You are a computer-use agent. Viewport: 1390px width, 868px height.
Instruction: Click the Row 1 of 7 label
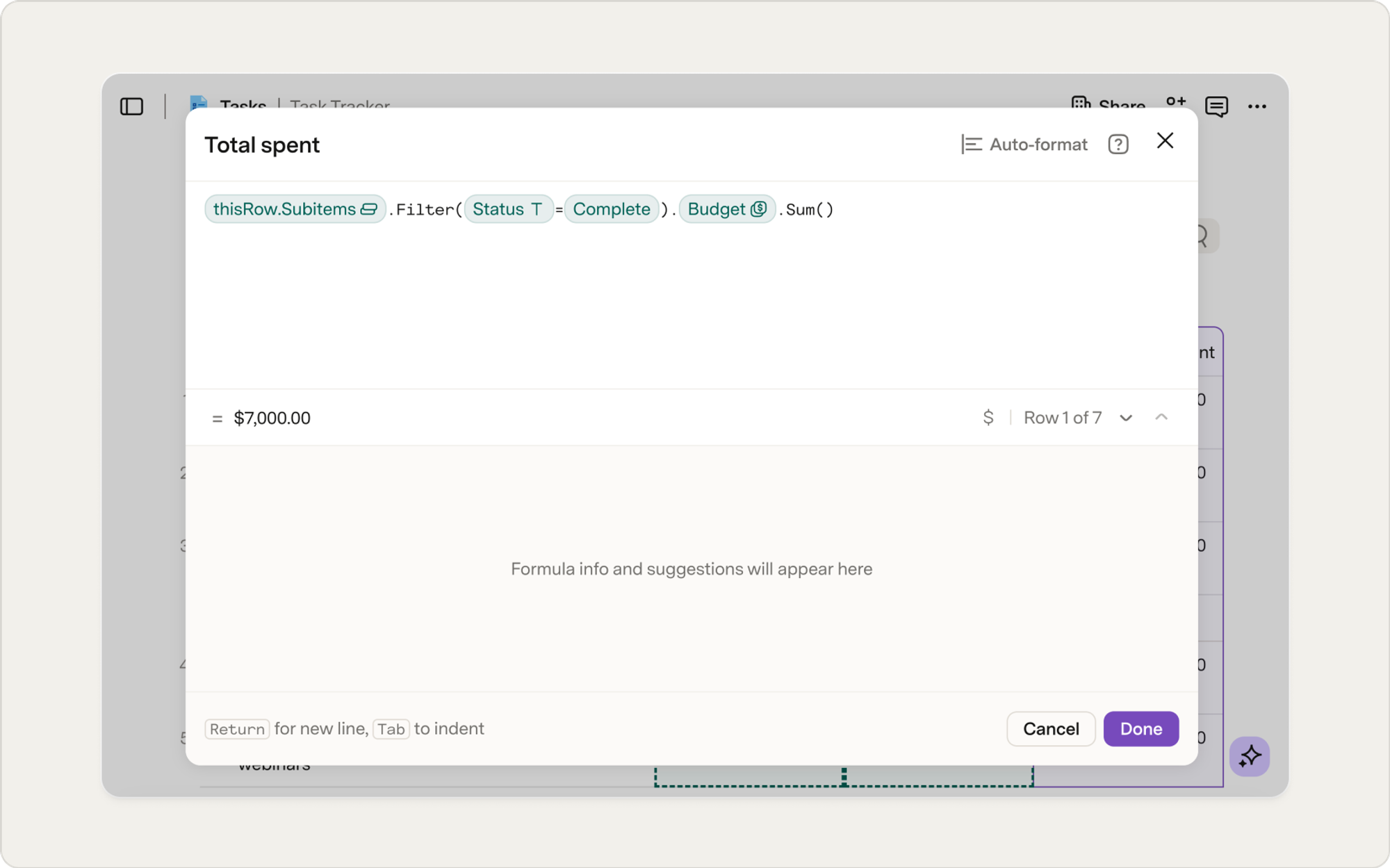pyautogui.click(x=1063, y=418)
